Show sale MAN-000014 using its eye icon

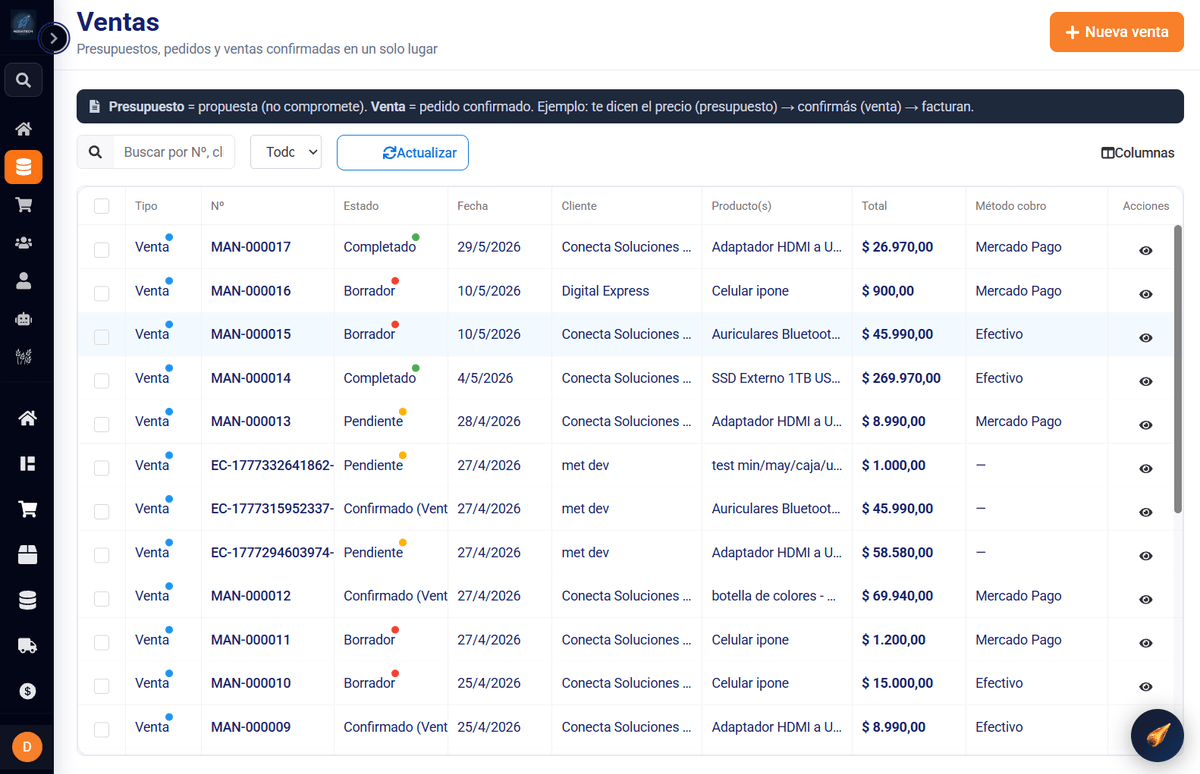pos(1146,381)
